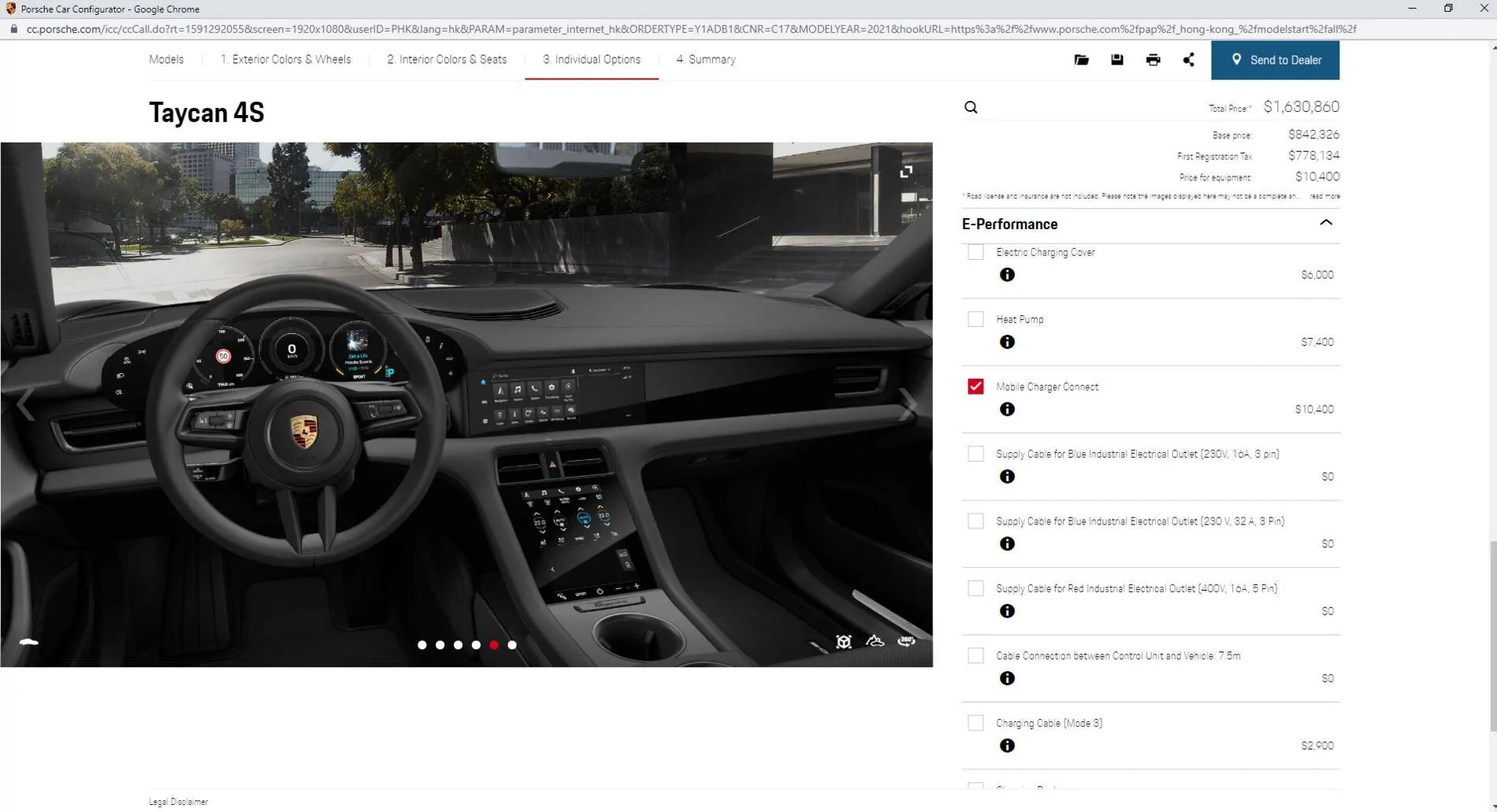Go to the Models tab
Screen dimensions: 1497x812
click(x=166, y=60)
